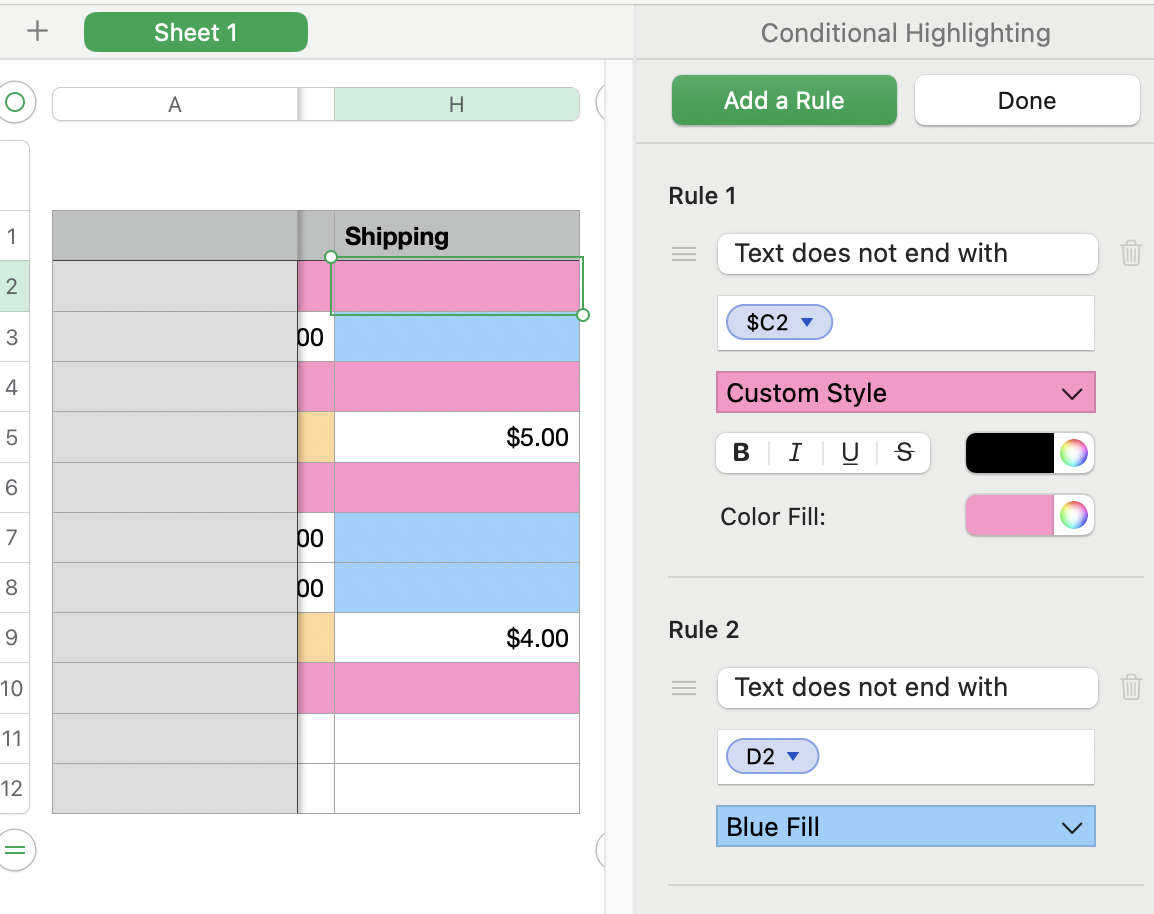Open text color wheel picker
1154x914 pixels.
(x=1074, y=453)
